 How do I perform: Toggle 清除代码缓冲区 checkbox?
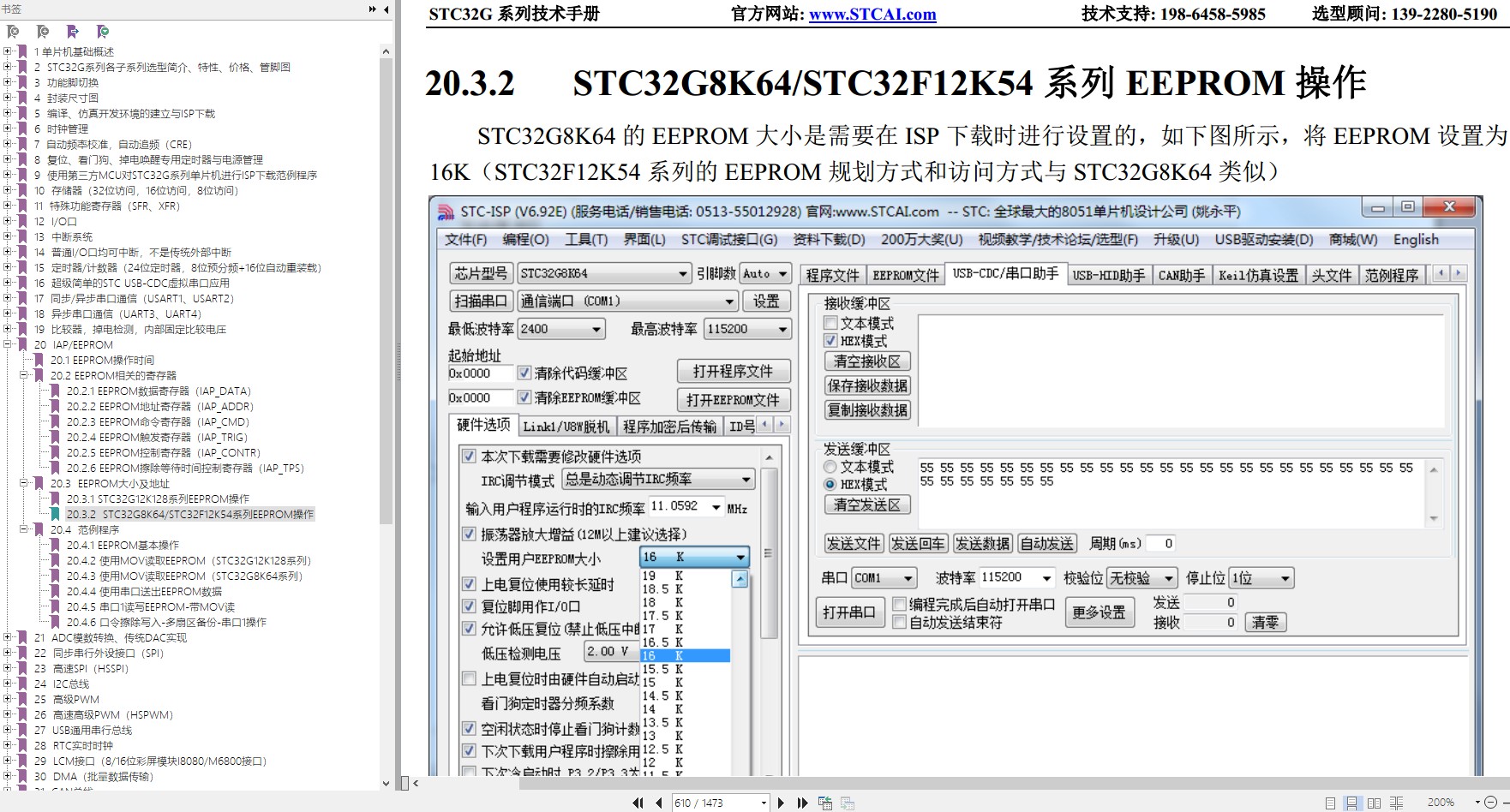pyautogui.click(x=524, y=373)
